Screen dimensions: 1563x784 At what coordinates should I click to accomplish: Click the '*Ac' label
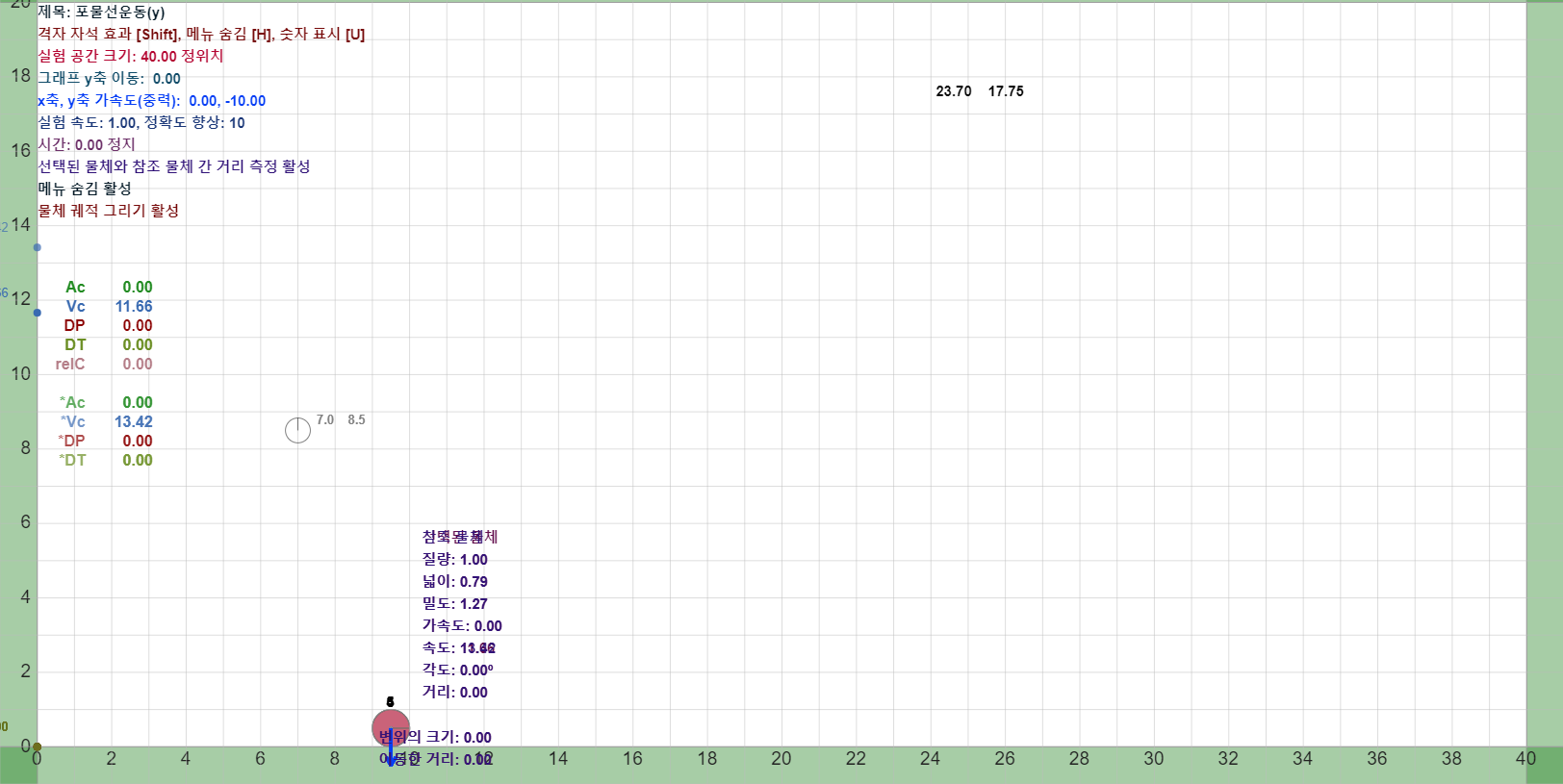click(x=72, y=402)
